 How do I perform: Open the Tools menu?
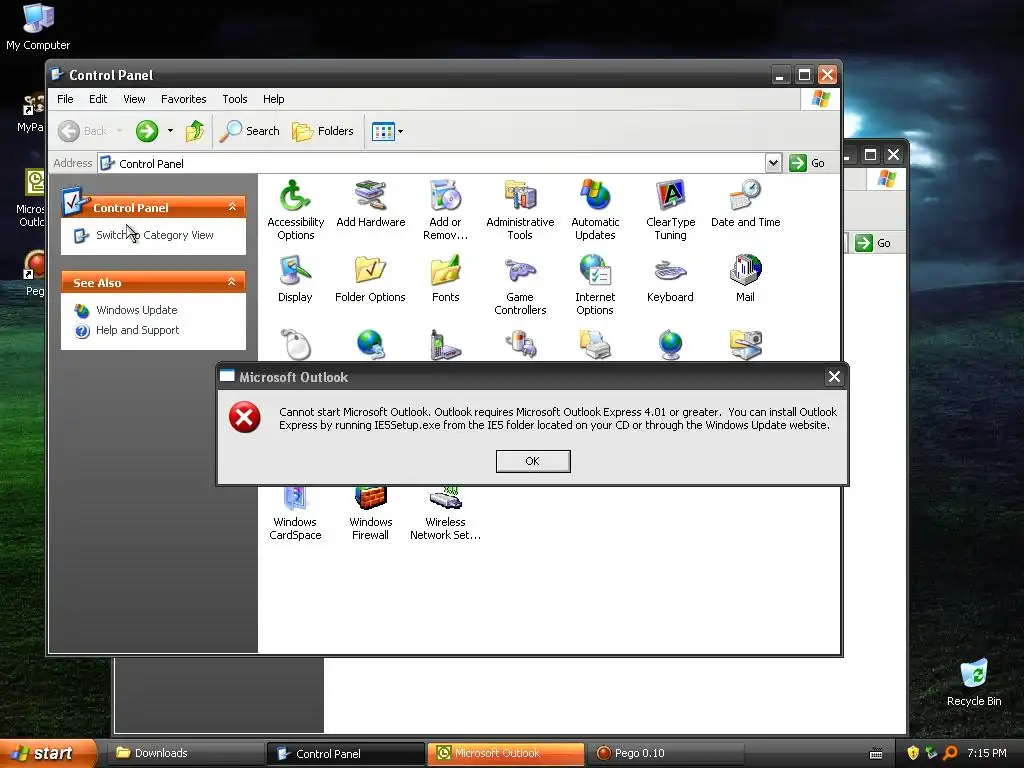[x=234, y=99]
